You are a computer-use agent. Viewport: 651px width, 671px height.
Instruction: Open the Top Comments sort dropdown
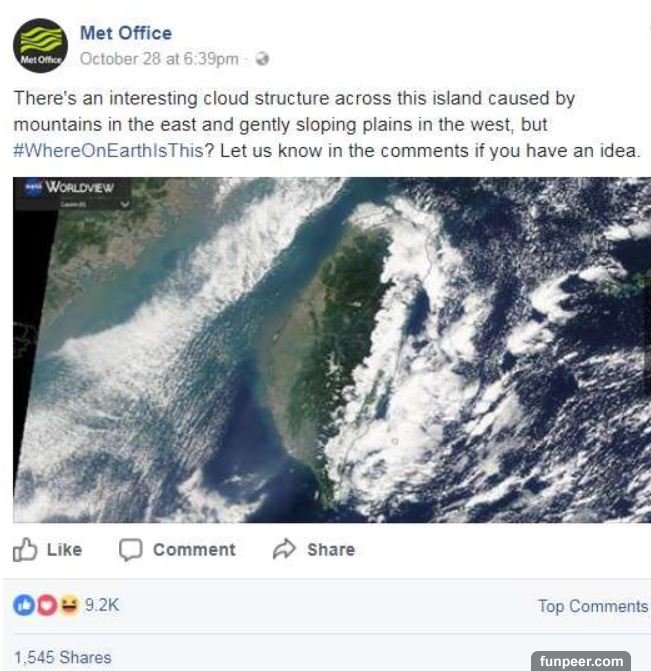tap(593, 606)
